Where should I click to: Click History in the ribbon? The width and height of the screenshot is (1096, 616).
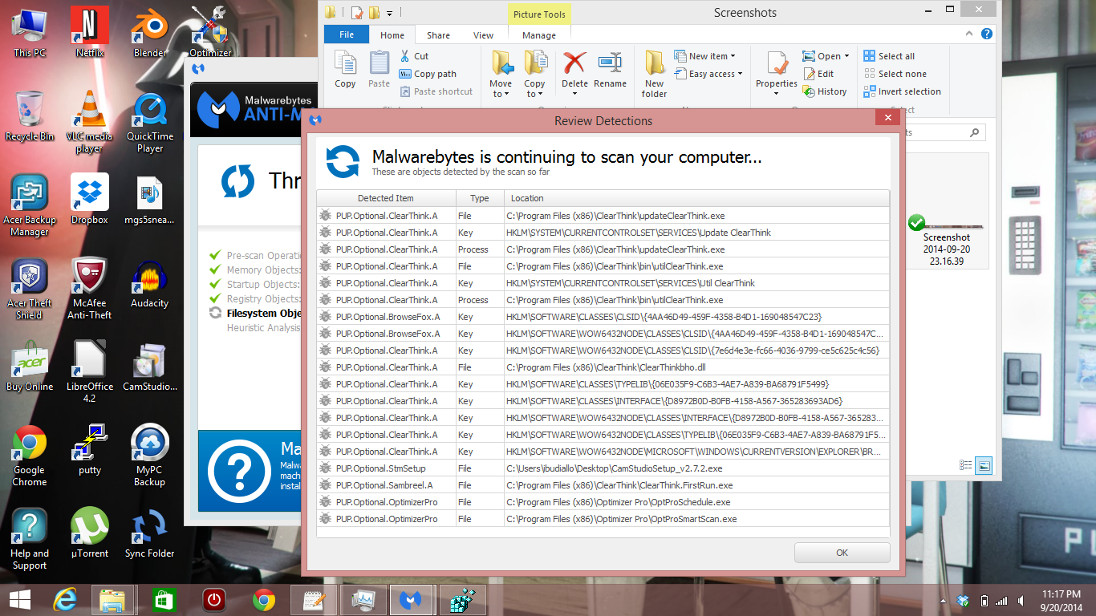click(x=825, y=92)
